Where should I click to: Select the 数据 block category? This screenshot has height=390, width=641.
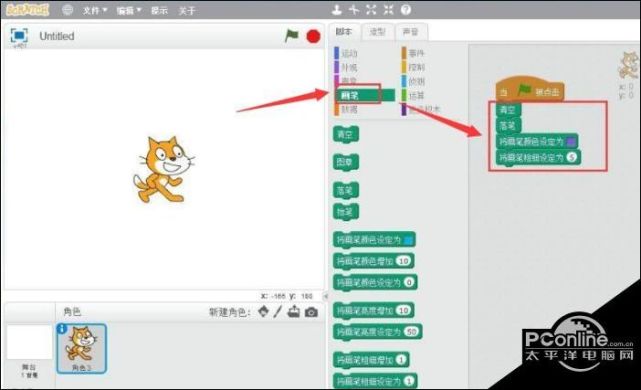(346, 109)
